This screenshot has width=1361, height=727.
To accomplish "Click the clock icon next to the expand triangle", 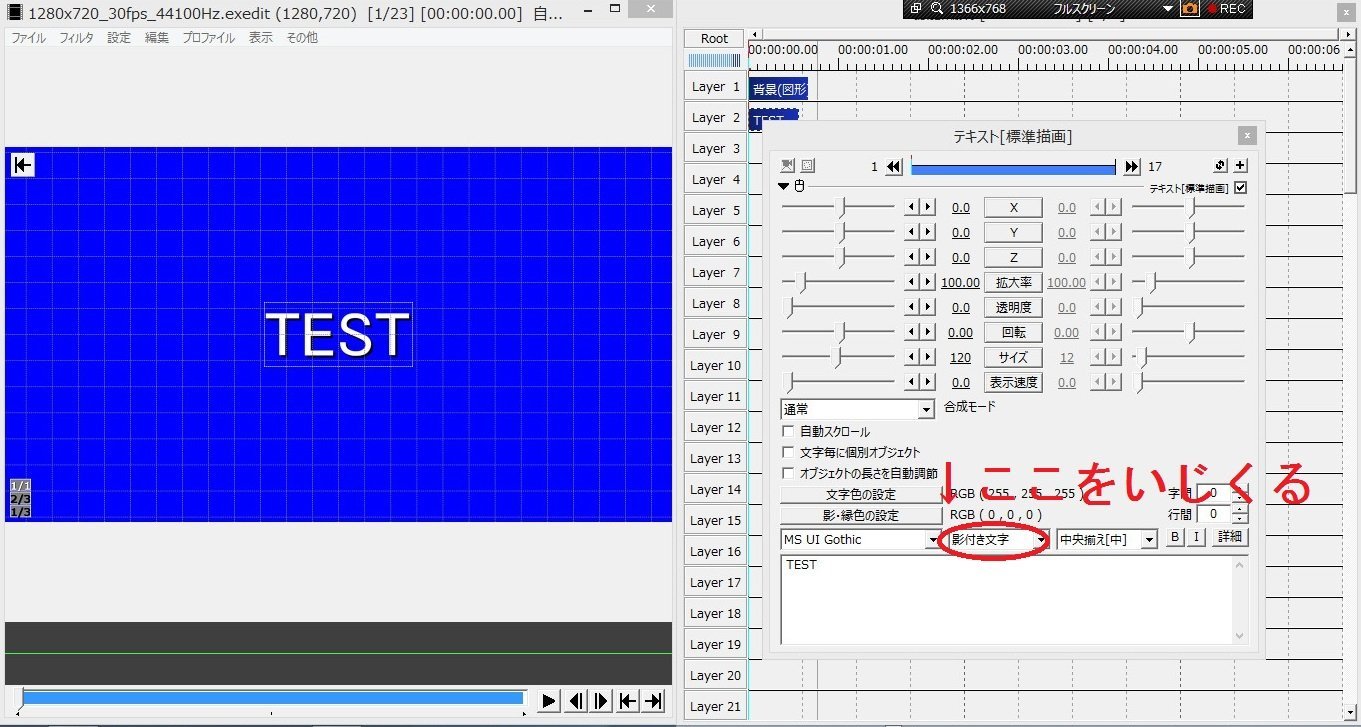I will click(798, 186).
